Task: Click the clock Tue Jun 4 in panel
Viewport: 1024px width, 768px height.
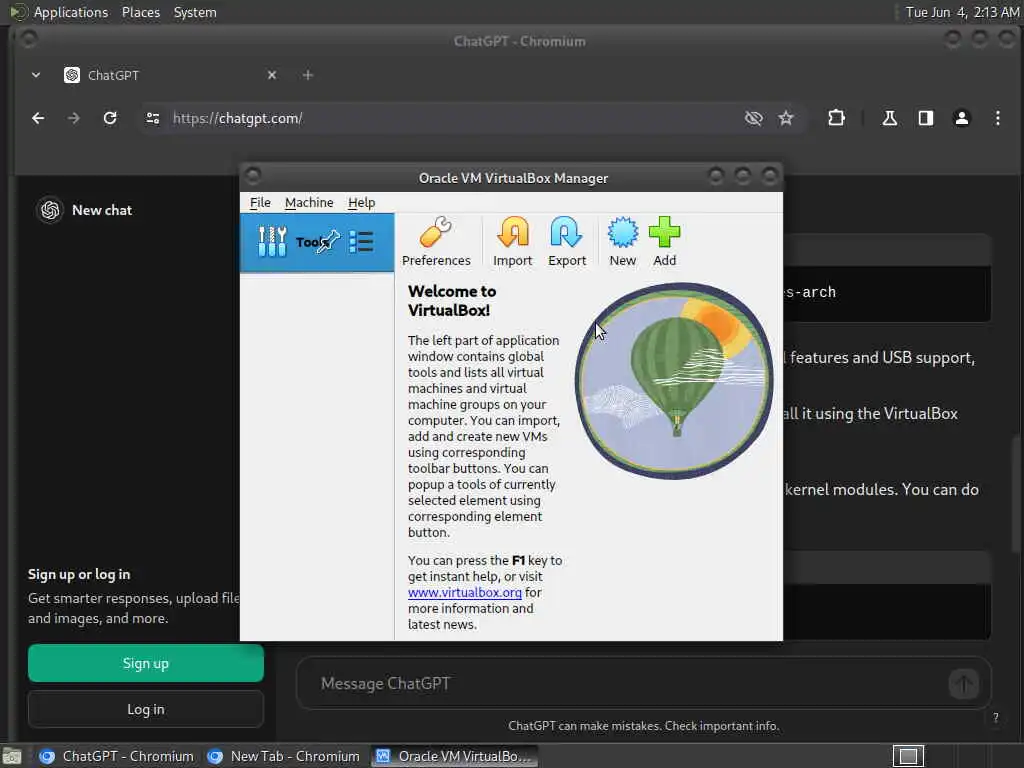Action: tap(961, 12)
